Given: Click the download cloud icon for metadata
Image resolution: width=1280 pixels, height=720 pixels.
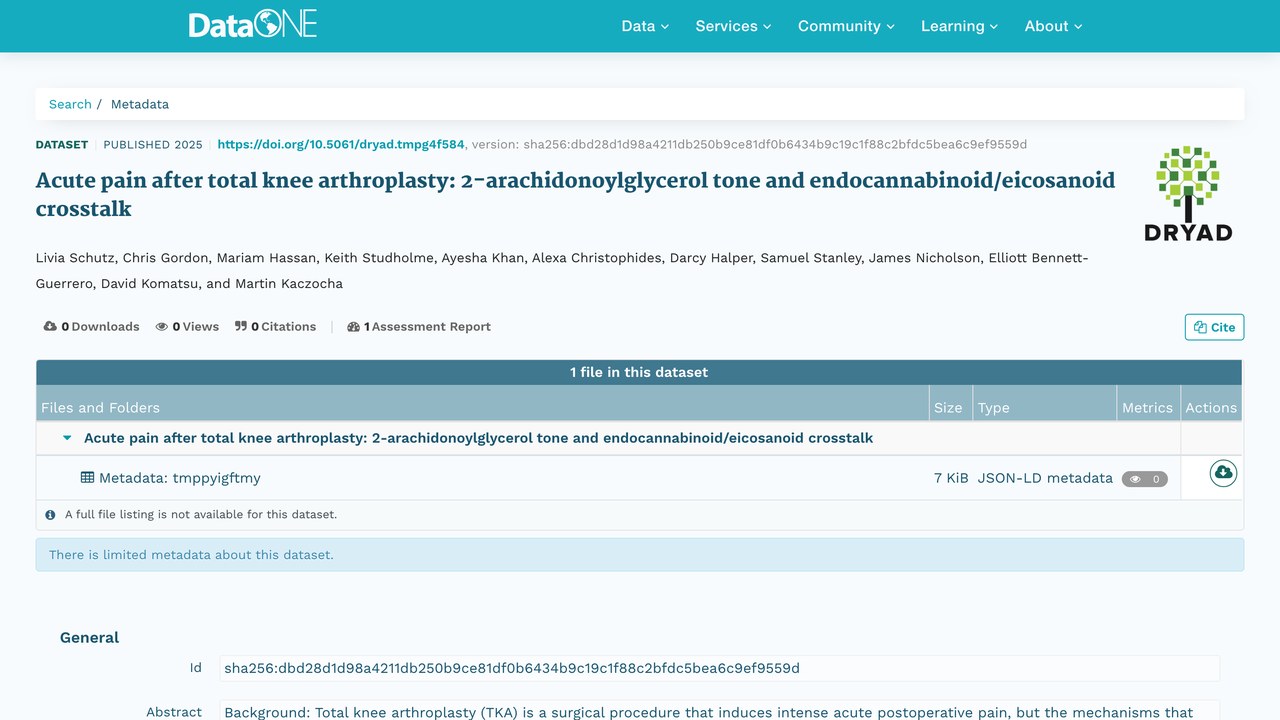Looking at the screenshot, I should click(1223, 473).
